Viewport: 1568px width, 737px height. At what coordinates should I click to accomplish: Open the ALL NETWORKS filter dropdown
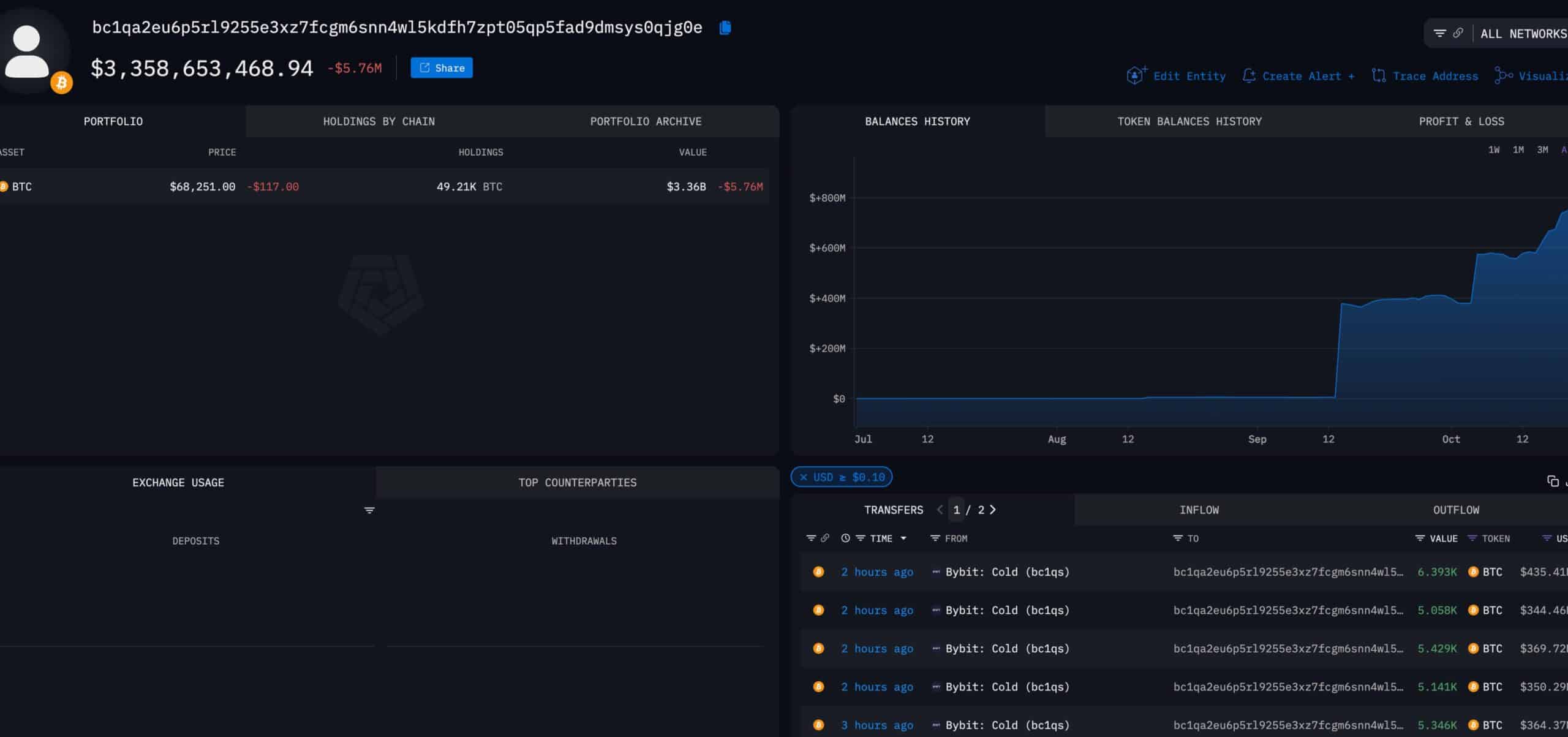1523,34
